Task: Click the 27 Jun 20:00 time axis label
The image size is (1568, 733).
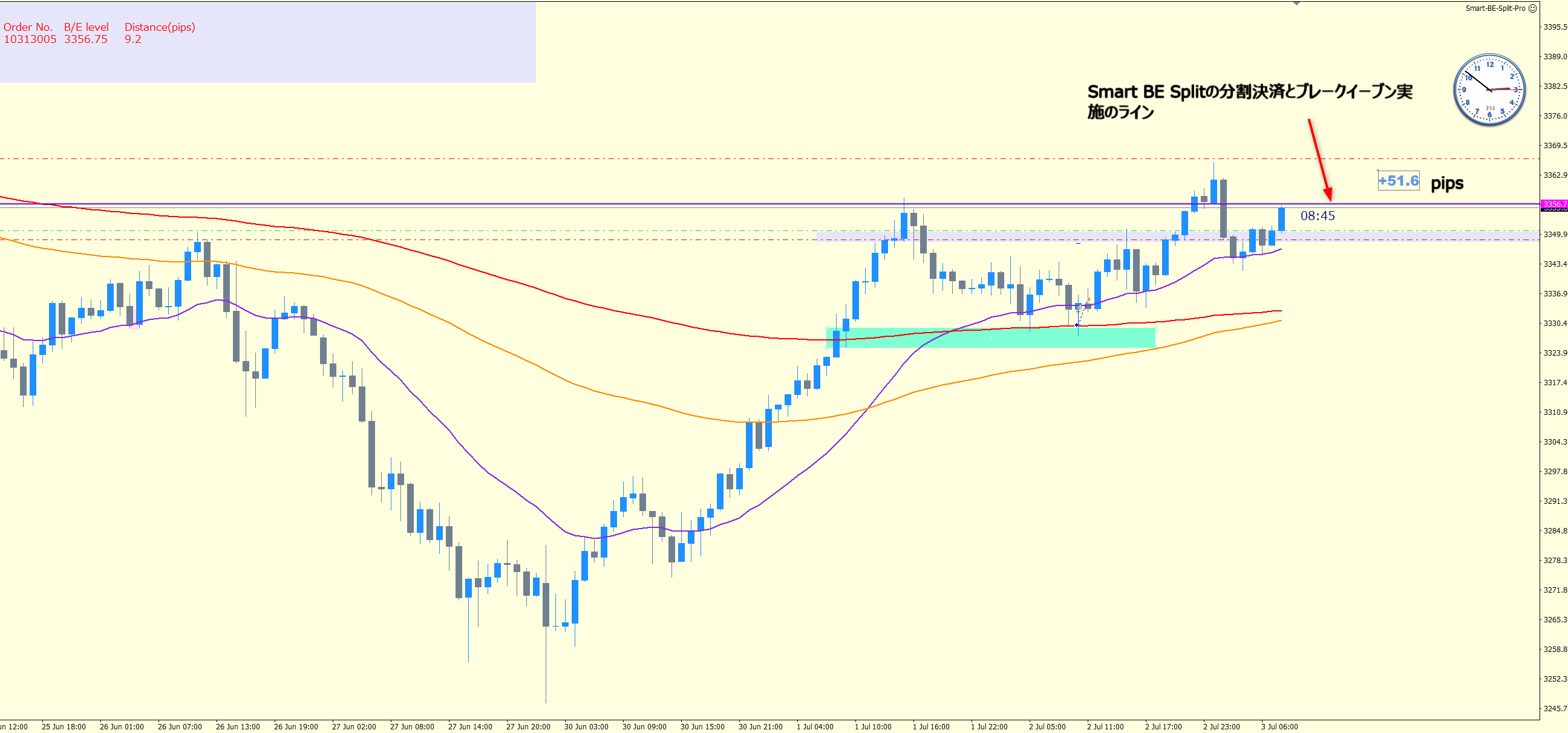Action: click(528, 726)
